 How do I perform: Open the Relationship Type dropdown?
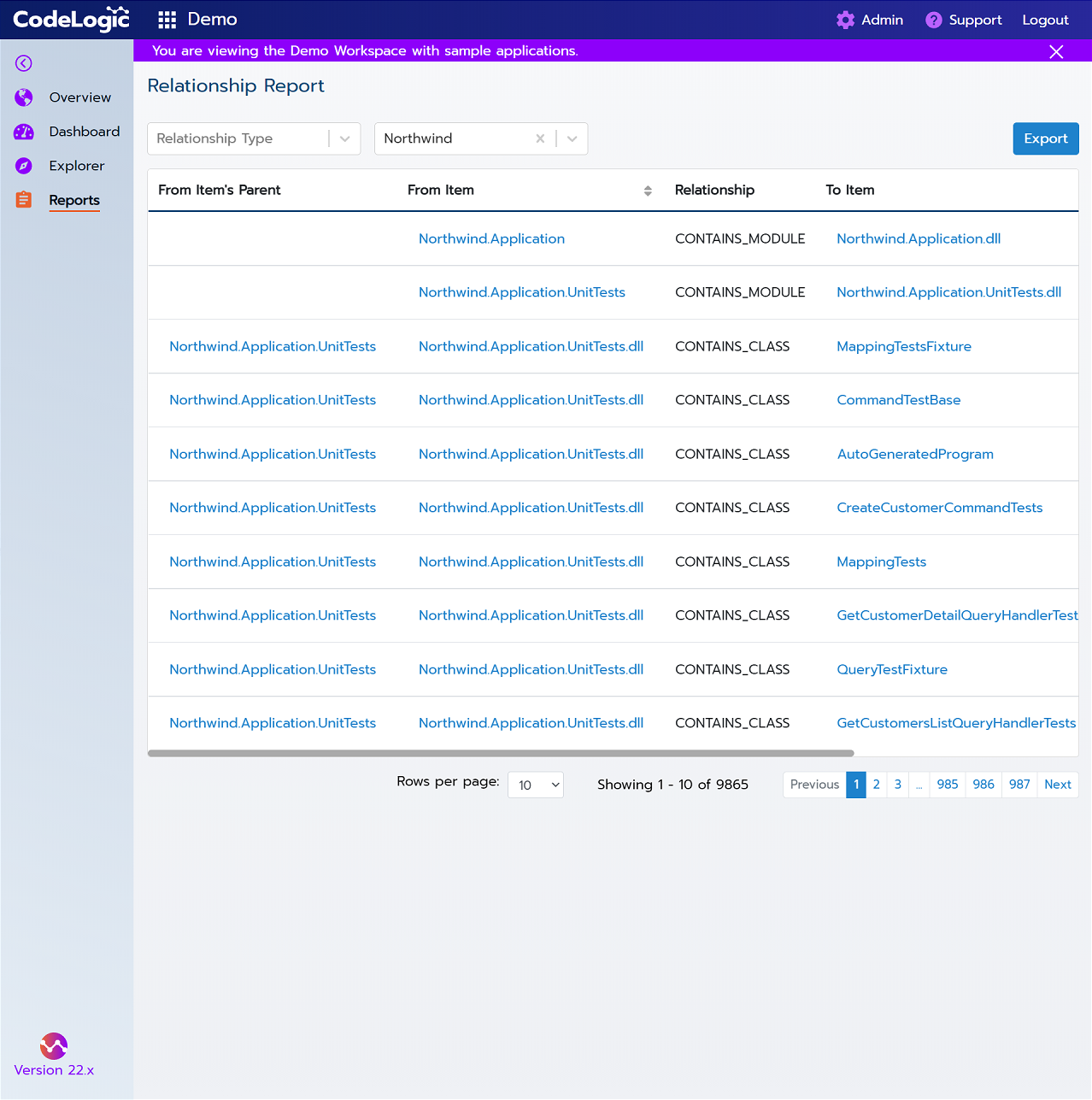[x=254, y=138]
